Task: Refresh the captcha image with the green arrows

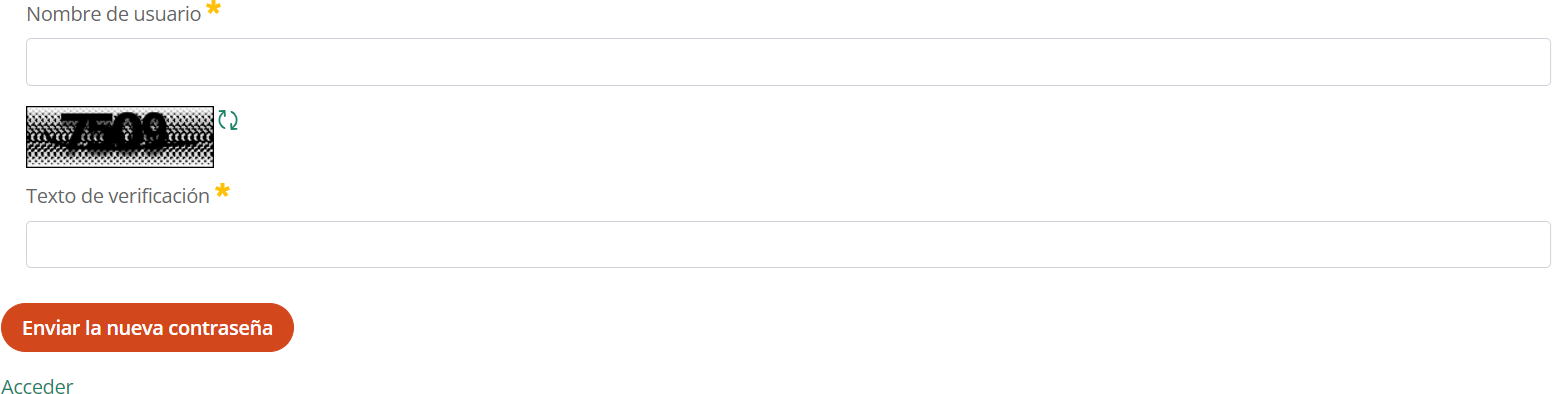Action: pos(228,120)
